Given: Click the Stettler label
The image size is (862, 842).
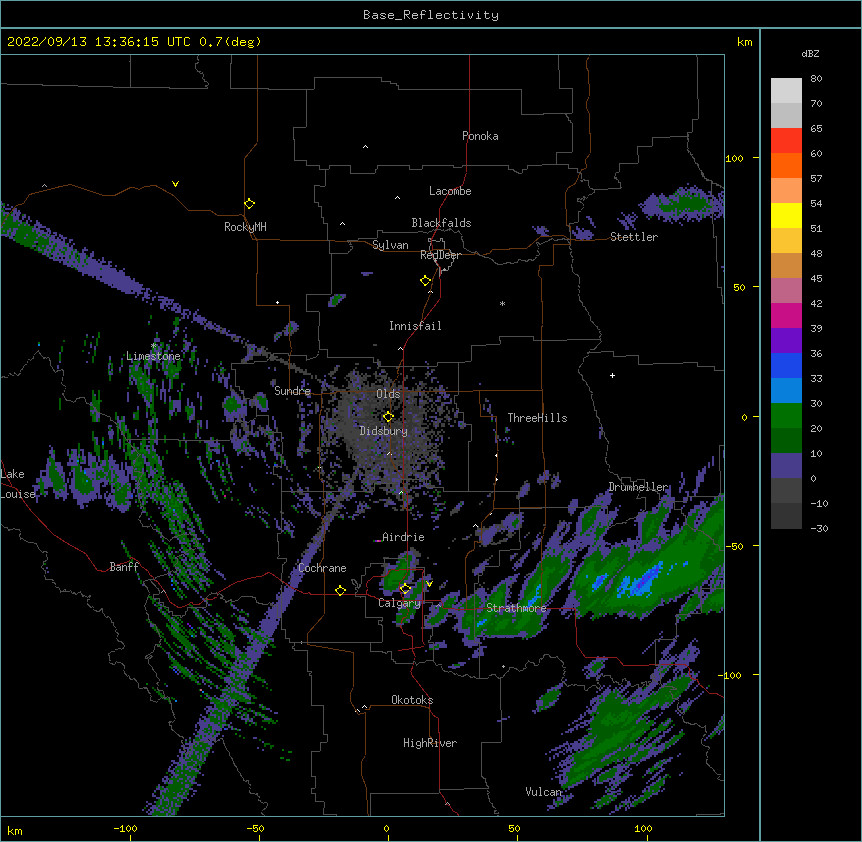Looking at the screenshot, I should point(634,237).
